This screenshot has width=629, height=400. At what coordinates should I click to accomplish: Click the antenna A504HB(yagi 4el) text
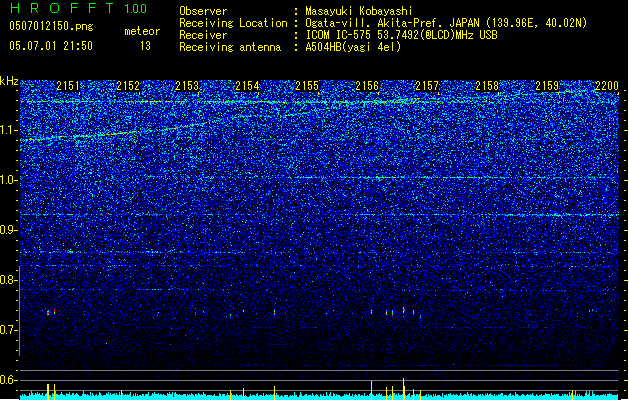pyautogui.click(x=353, y=47)
